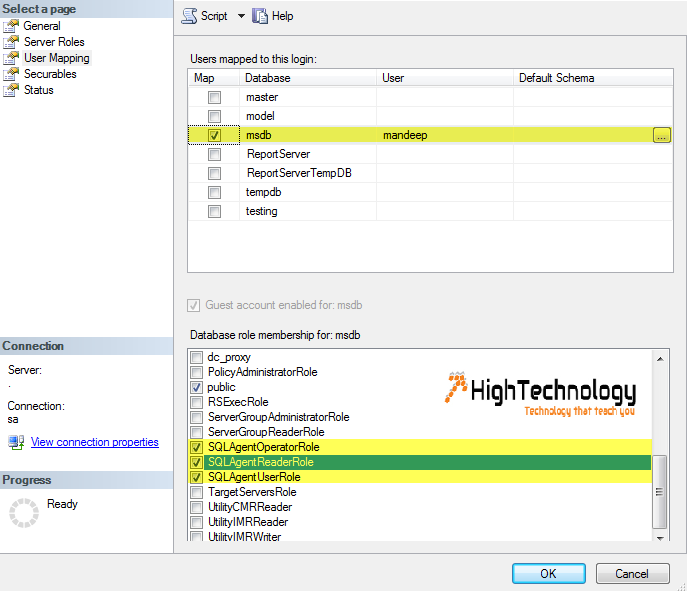Enable the UtilityIMRReader checkbox
Image resolution: width=687 pixels, height=591 pixels.
coord(196,522)
